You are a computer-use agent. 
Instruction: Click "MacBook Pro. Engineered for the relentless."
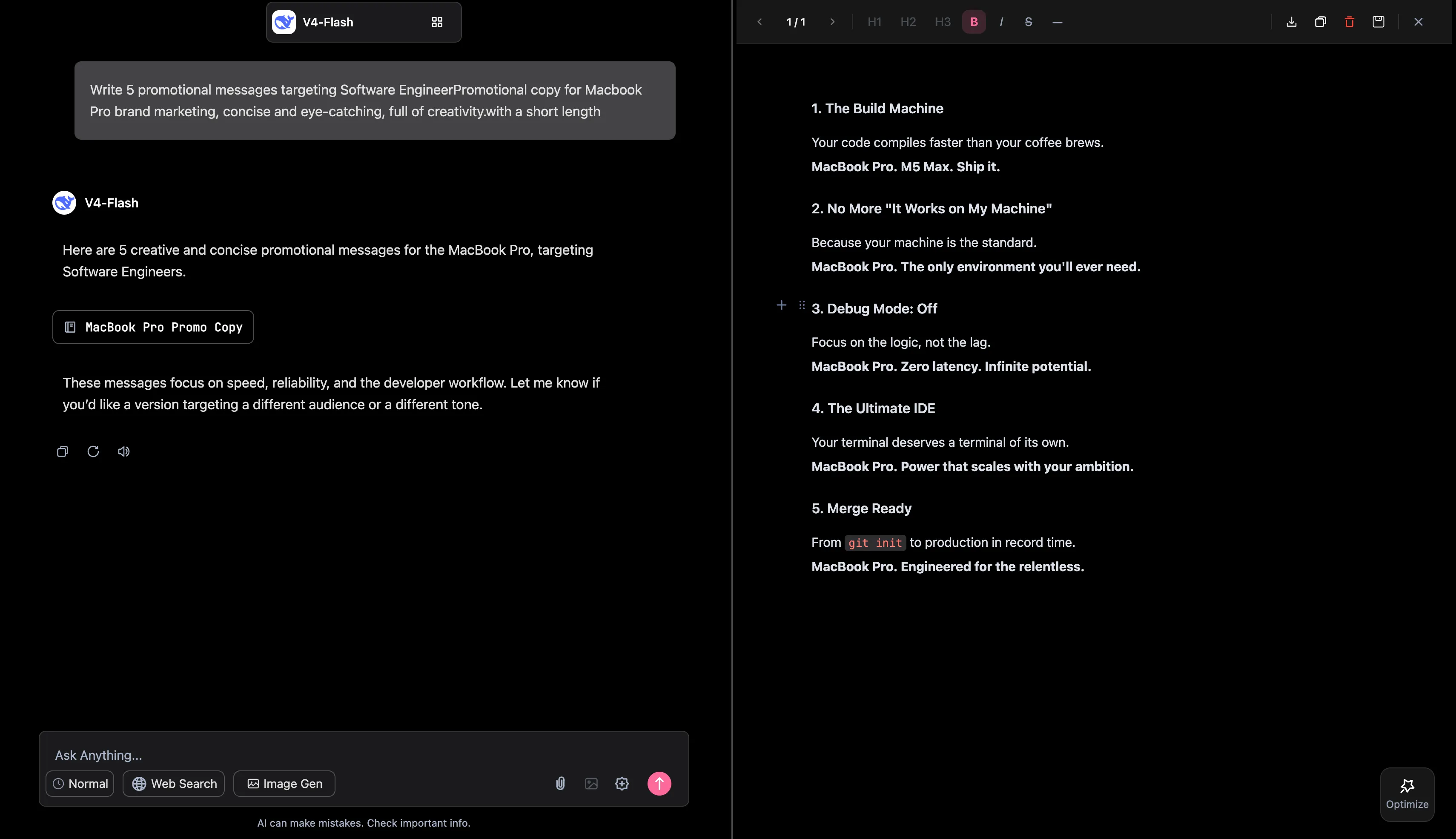(x=947, y=566)
